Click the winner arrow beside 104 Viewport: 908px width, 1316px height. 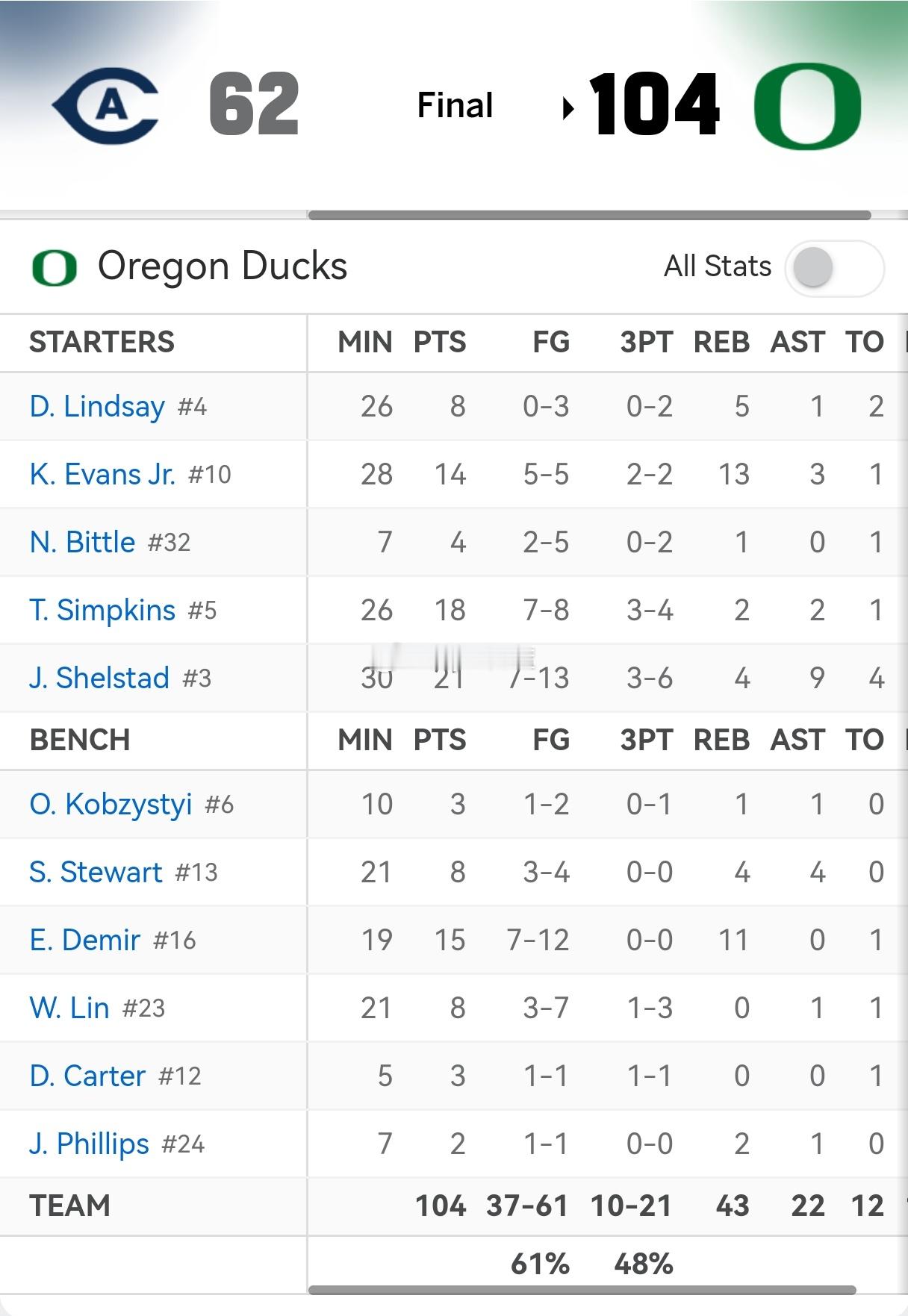click(x=568, y=108)
